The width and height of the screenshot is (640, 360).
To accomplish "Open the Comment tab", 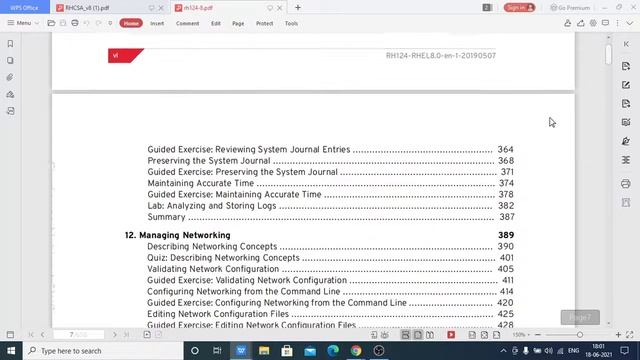I will tap(187, 23).
